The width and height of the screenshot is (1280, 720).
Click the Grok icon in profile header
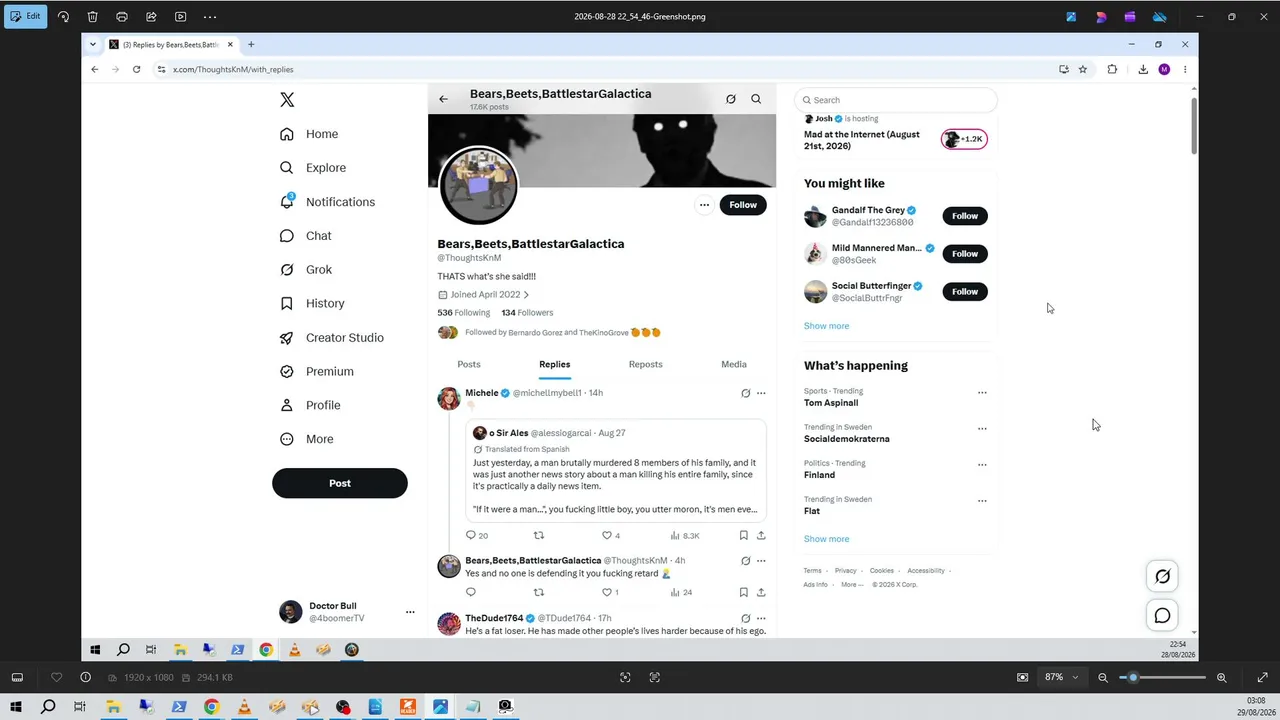click(x=731, y=99)
